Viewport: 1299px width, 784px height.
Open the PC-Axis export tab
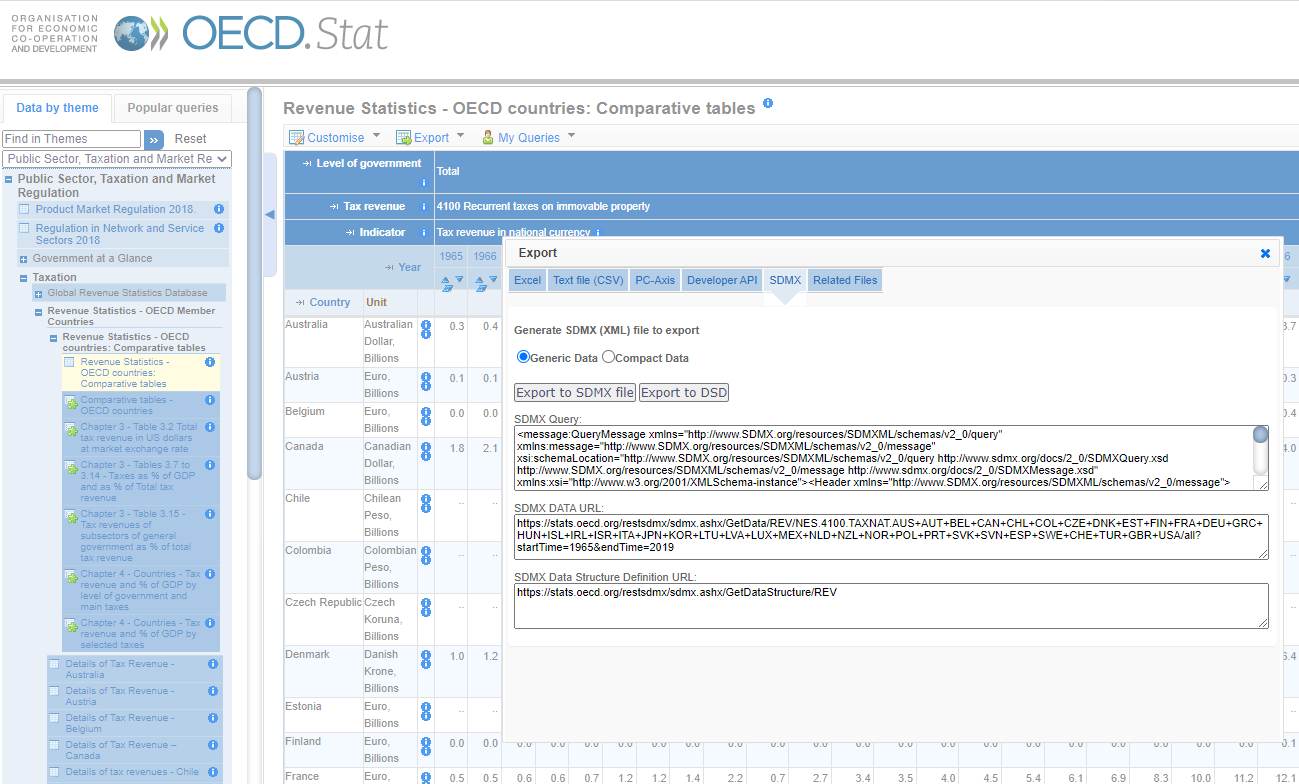[x=655, y=280]
